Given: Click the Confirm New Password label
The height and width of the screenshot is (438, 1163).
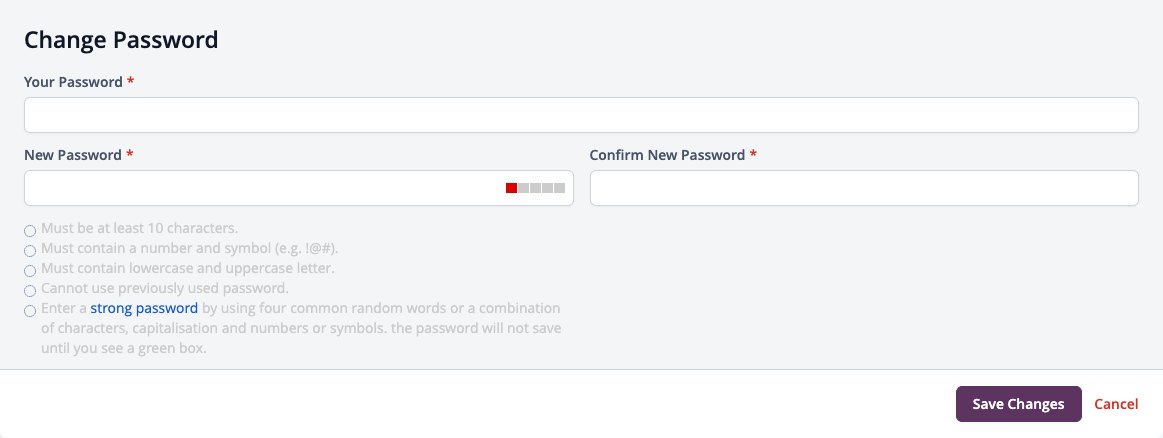Looking at the screenshot, I should (x=667, y=156).
